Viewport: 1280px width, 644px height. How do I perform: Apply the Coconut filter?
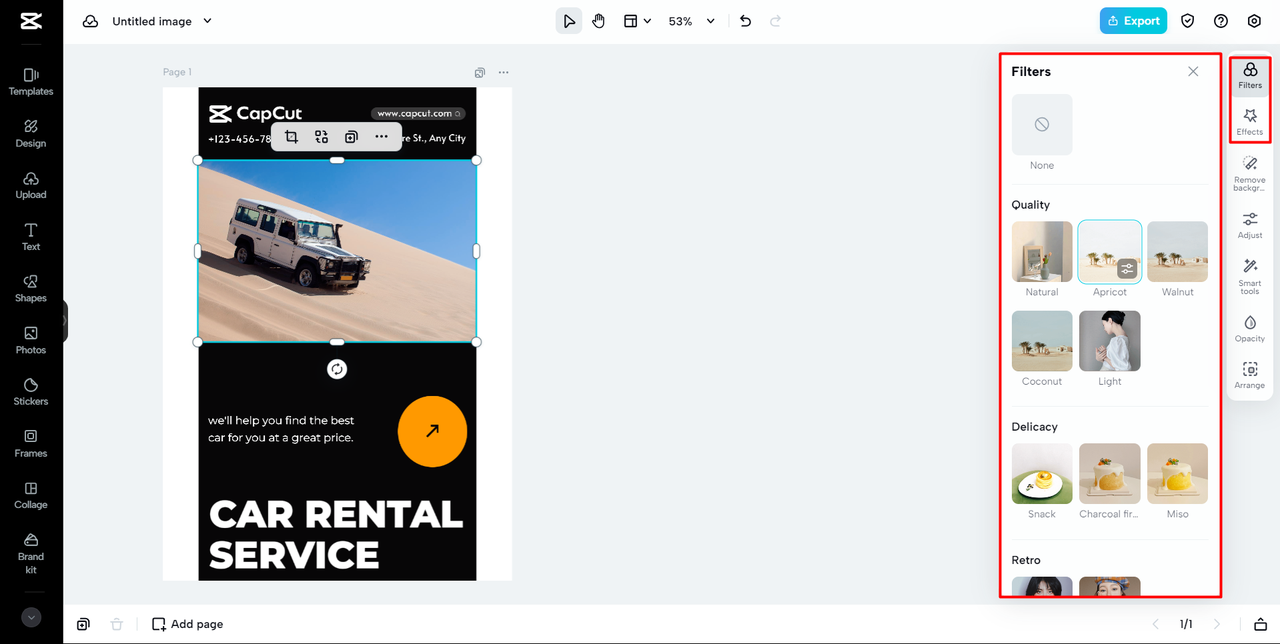(x=1042, y=341)
